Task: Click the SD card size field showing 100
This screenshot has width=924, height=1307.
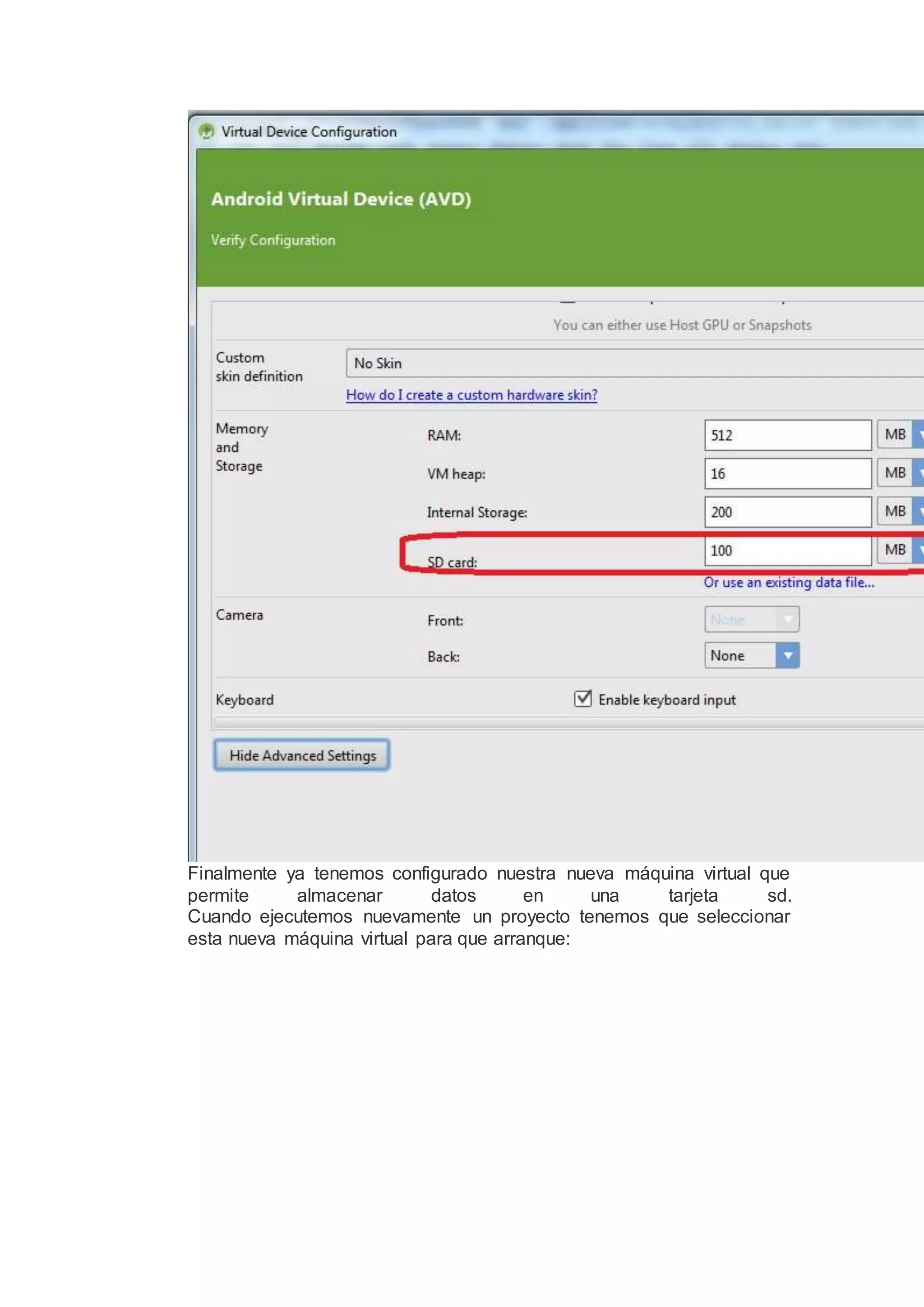Action: point(788,551)
